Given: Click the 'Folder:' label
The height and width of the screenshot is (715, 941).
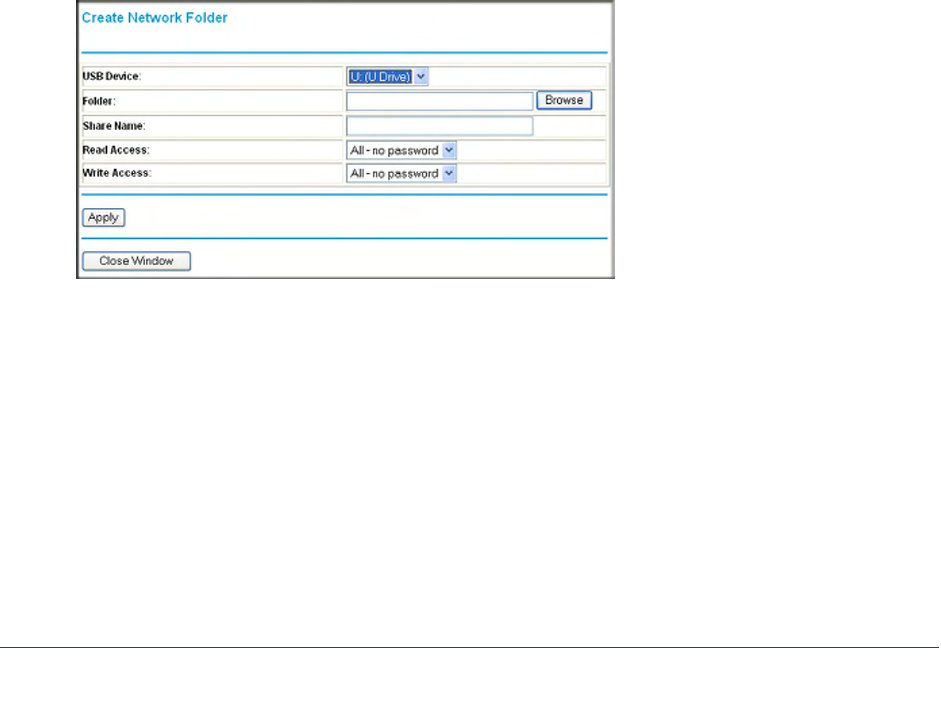Looking at the screenshot, I should [99, 101].
